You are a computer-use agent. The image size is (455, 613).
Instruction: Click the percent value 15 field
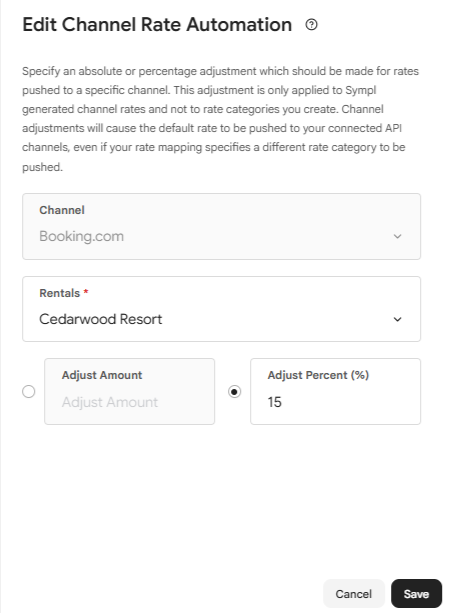tap(335, 391)
